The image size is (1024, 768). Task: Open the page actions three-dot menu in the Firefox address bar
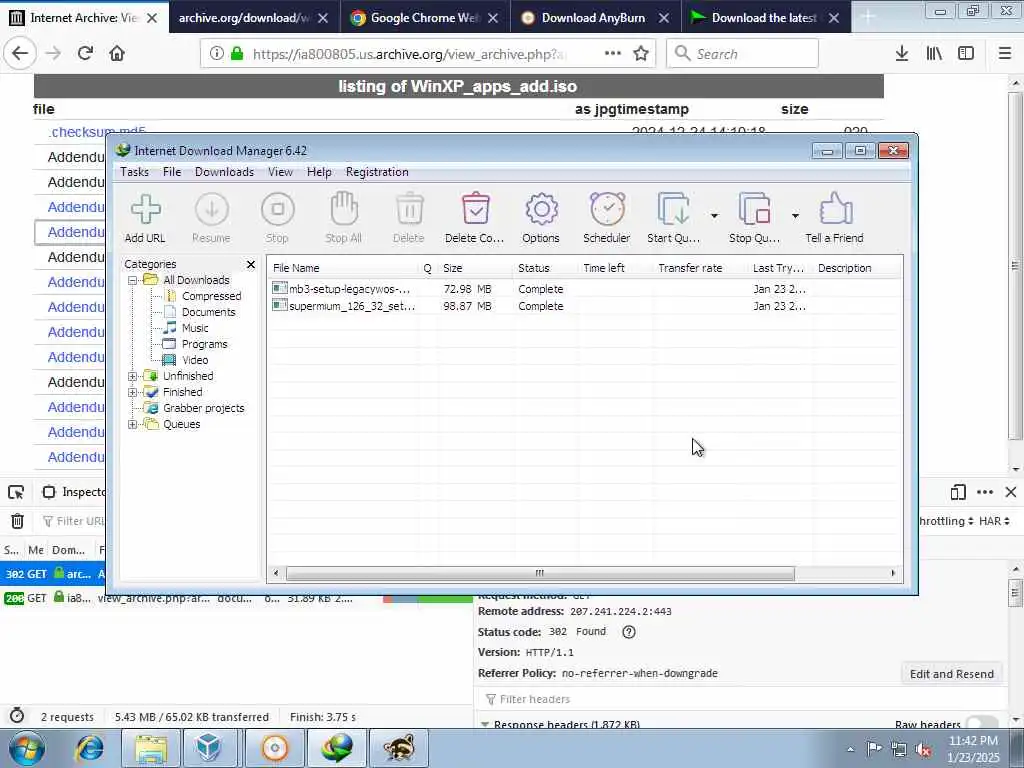coord(613,54)
